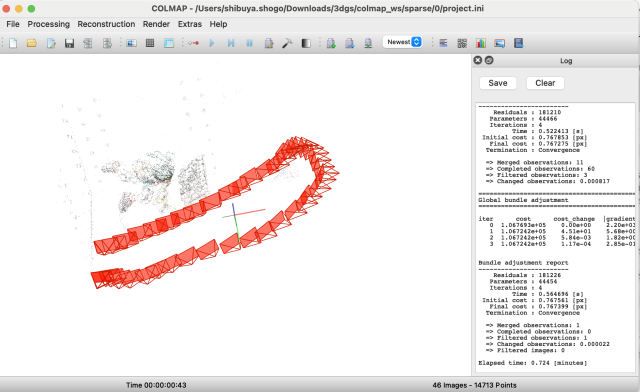This screenshot has height=392, width=640.
Task: Open project using the folder icon
Action: [31, 43]
